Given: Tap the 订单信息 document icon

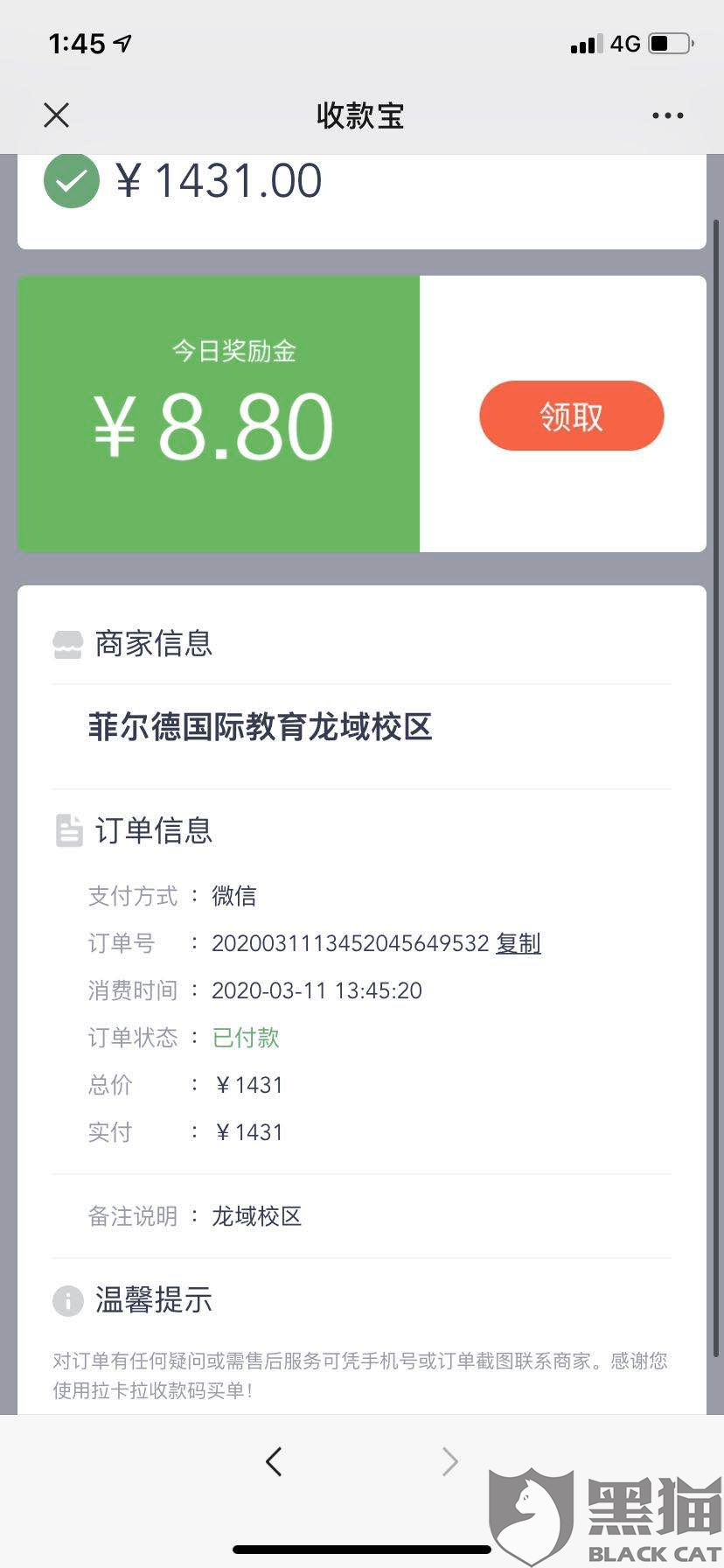Looking at the screenshot, I should pos(68,830).
